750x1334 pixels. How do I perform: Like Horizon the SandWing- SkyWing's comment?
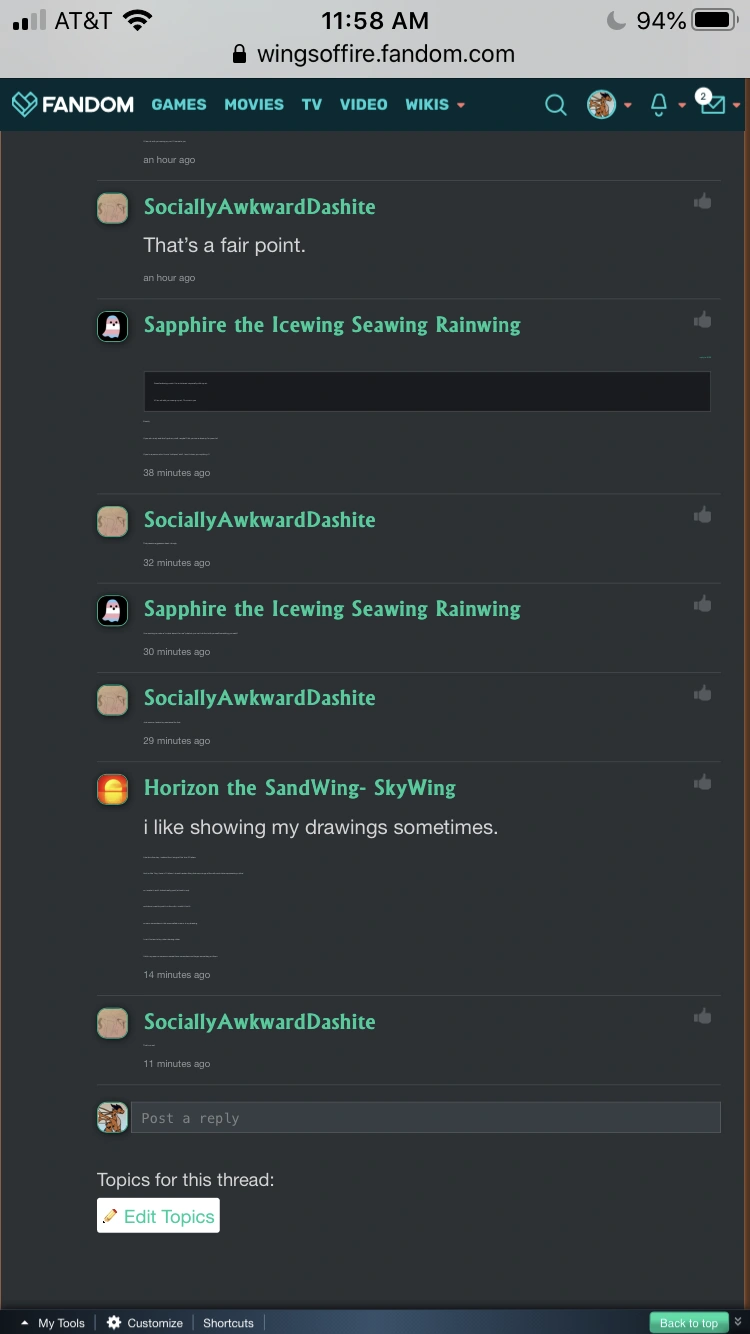point(703,782)
